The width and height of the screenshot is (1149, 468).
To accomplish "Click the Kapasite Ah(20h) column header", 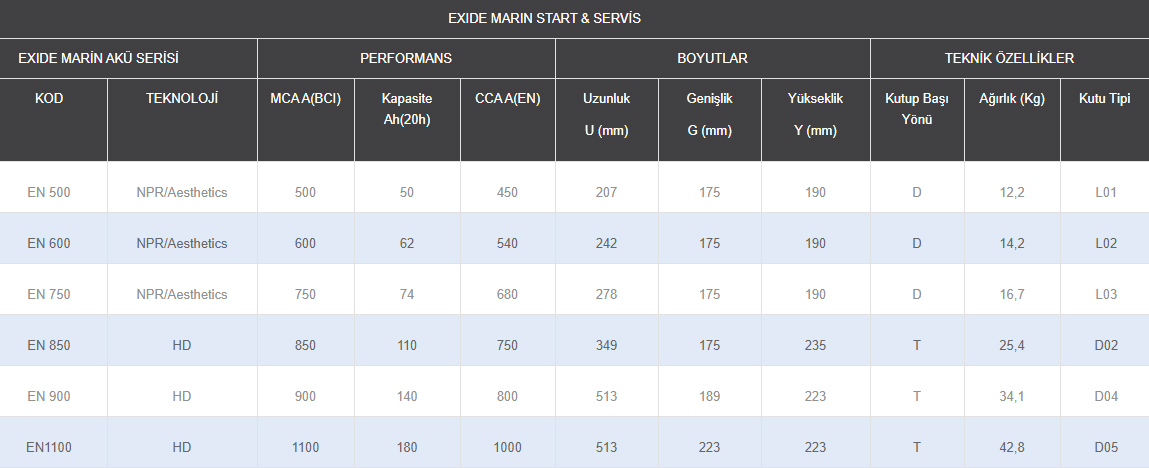I will coord(407,108).
